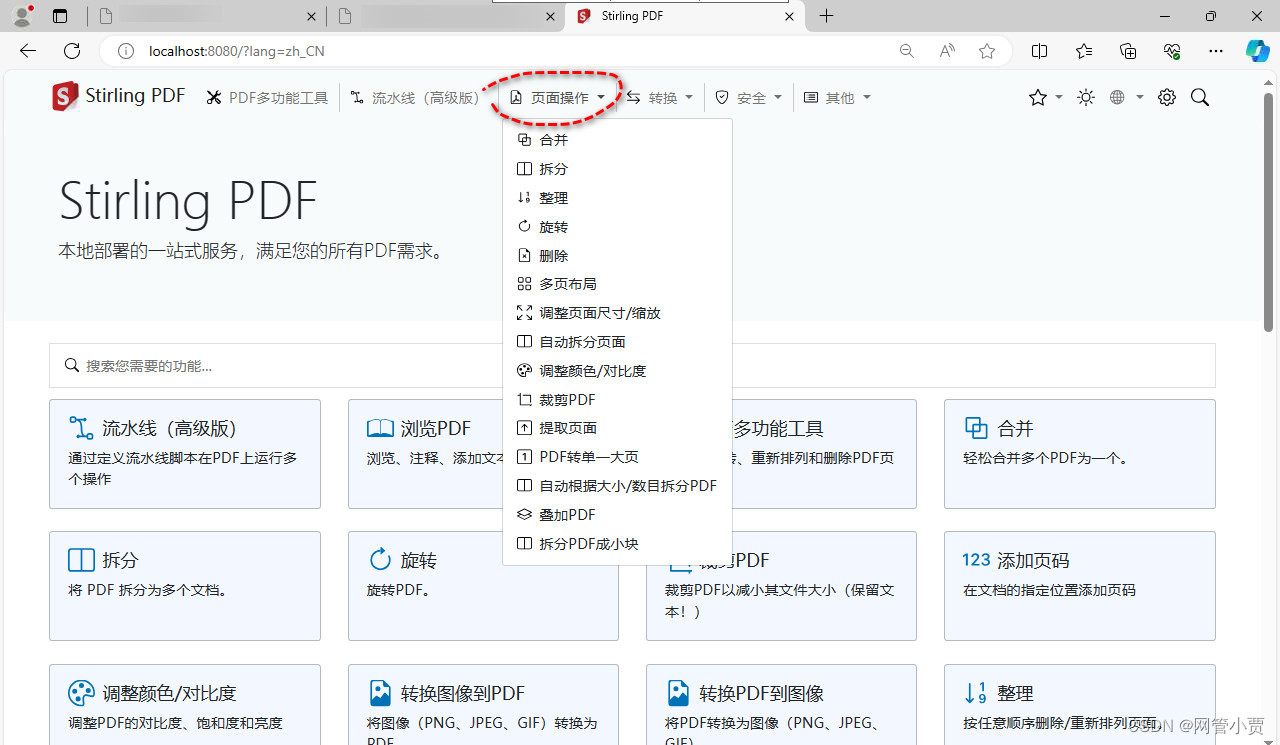Image resolution: width=1280 pixels, height=745 pixels.
Task: Open the split screen browser icon
Action: [1040, 51]
